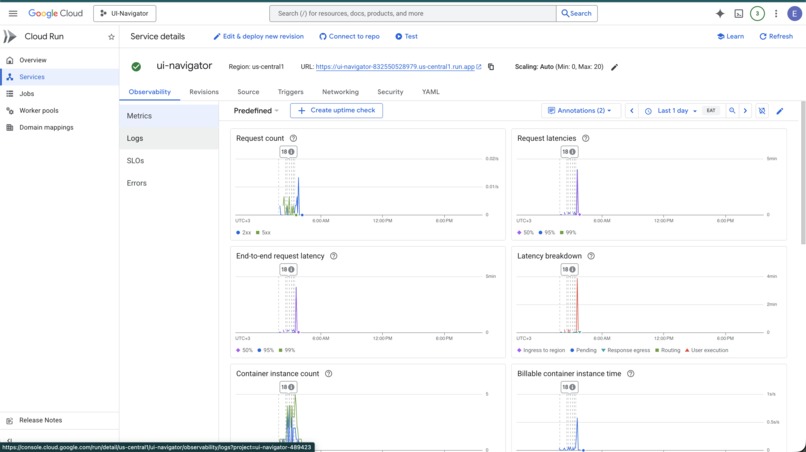Image resolution: width=806 pixels, height=452 pixels.
Task: Toggle the 2xx legend in Request count
Action: [244, 232]
